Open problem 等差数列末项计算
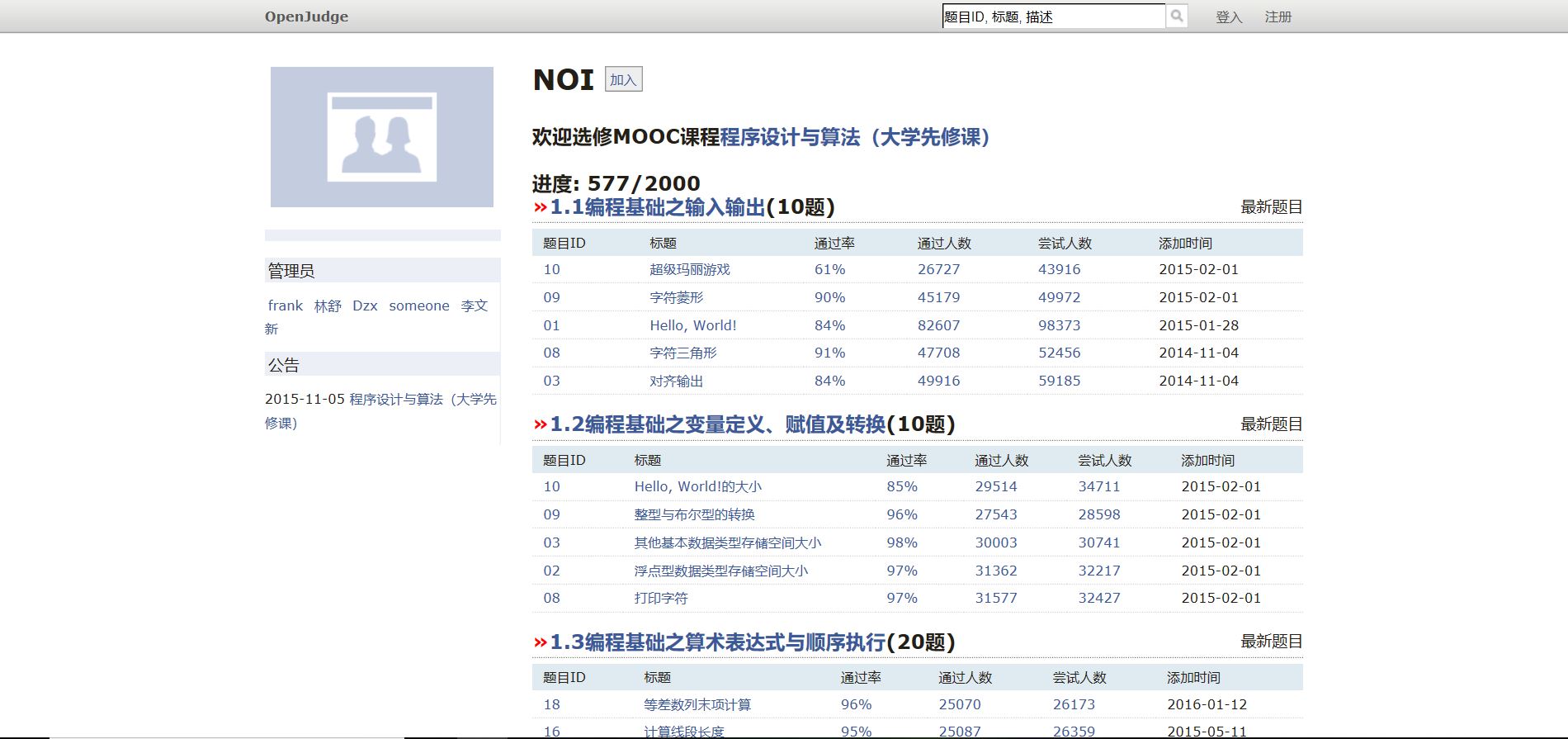This screenshot has width=1568, height=739. click(697, 704)
